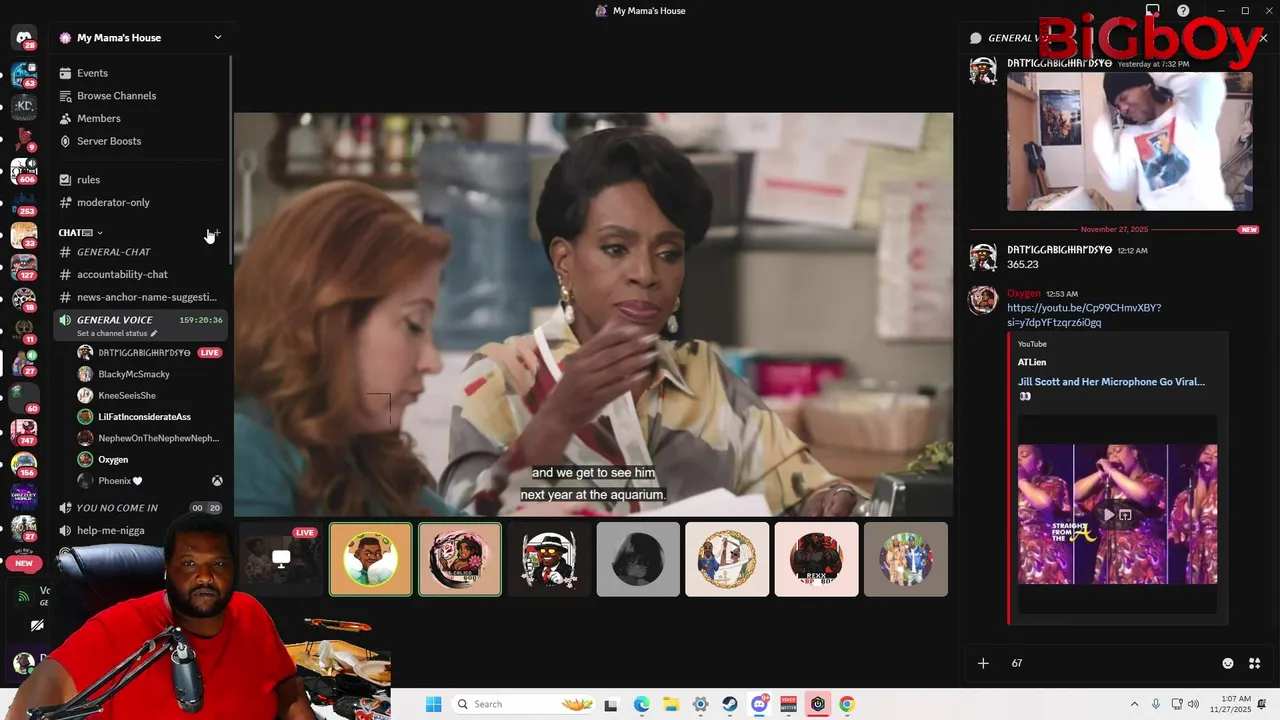Open the GENERAL-CHAT text channel
Image resolution: width=1280 pixels, height=720 pixels.
coord(113,252)
